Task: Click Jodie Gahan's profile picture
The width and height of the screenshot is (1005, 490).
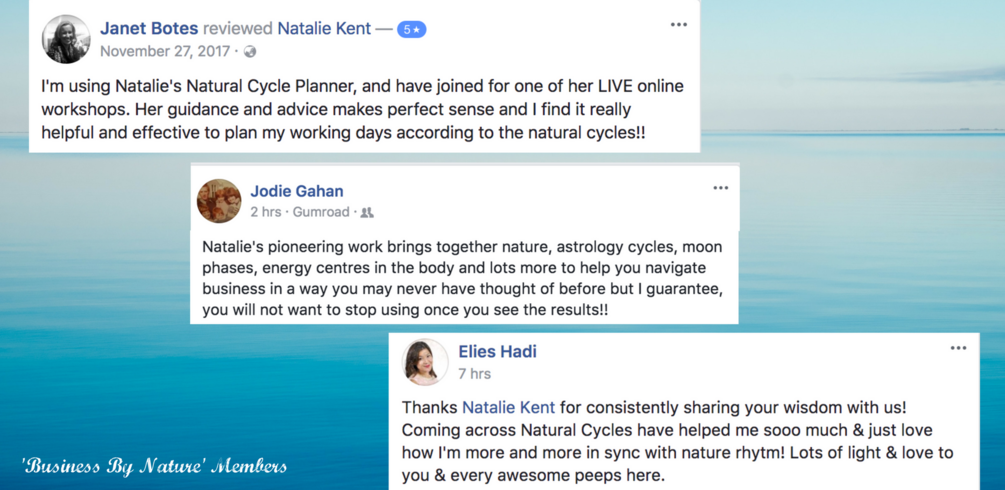Action: click(x=219, y=201)
